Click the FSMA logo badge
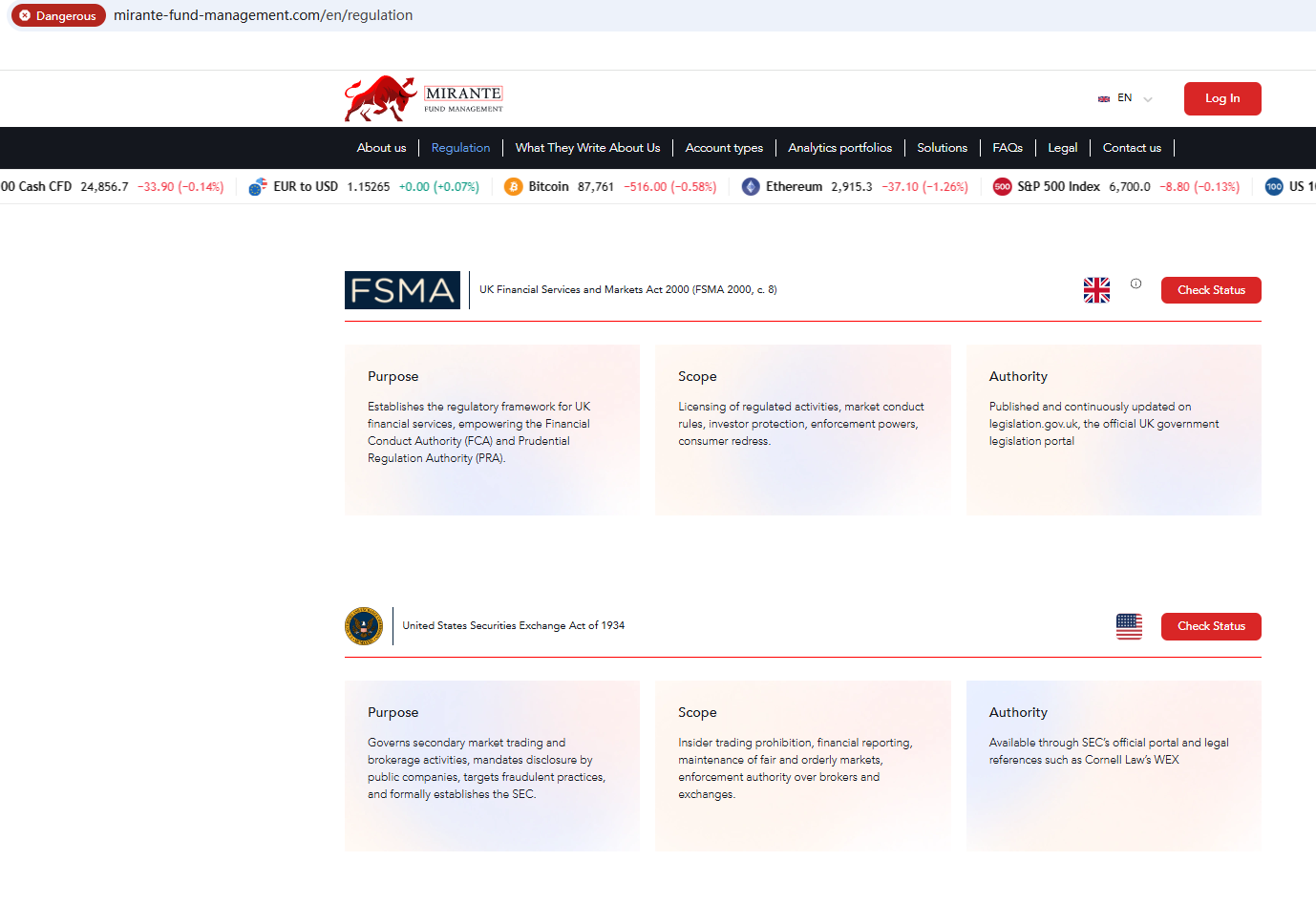1316x924 pixels. pyautogui.click(x=402, y=290)
